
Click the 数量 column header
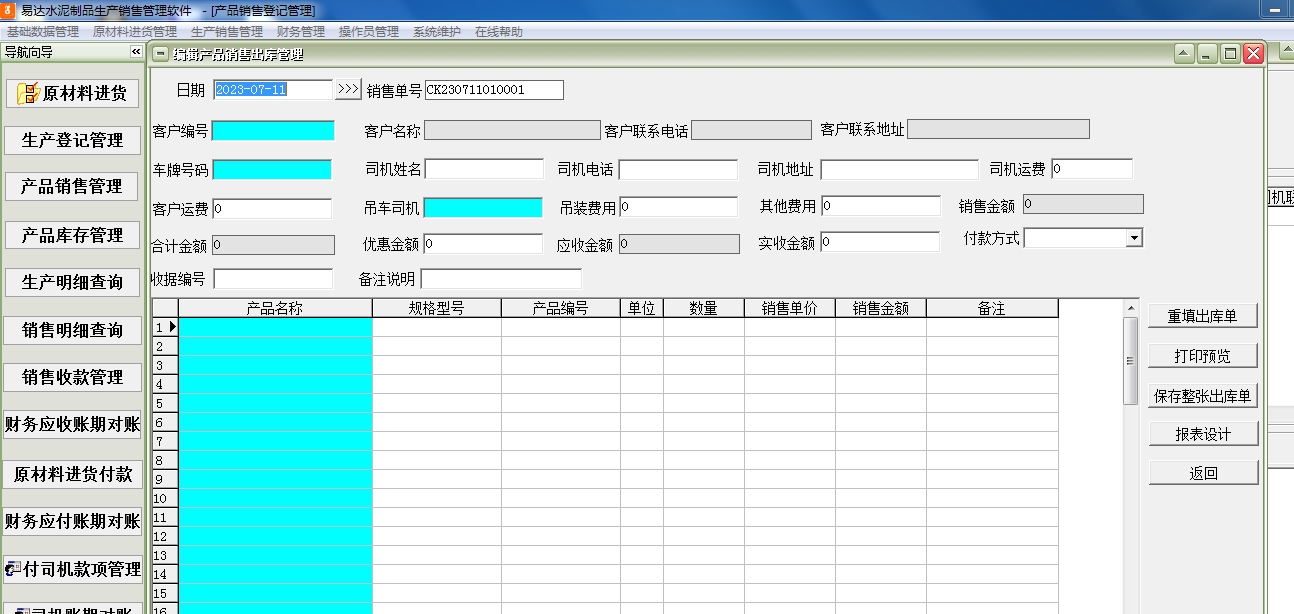[704, 309]
